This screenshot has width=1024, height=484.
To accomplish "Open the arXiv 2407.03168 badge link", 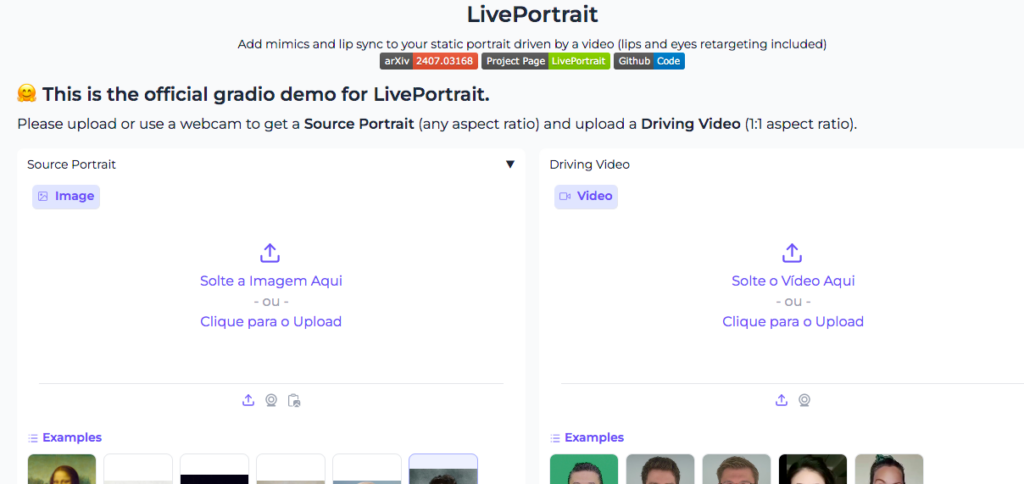I will (428, 61).
